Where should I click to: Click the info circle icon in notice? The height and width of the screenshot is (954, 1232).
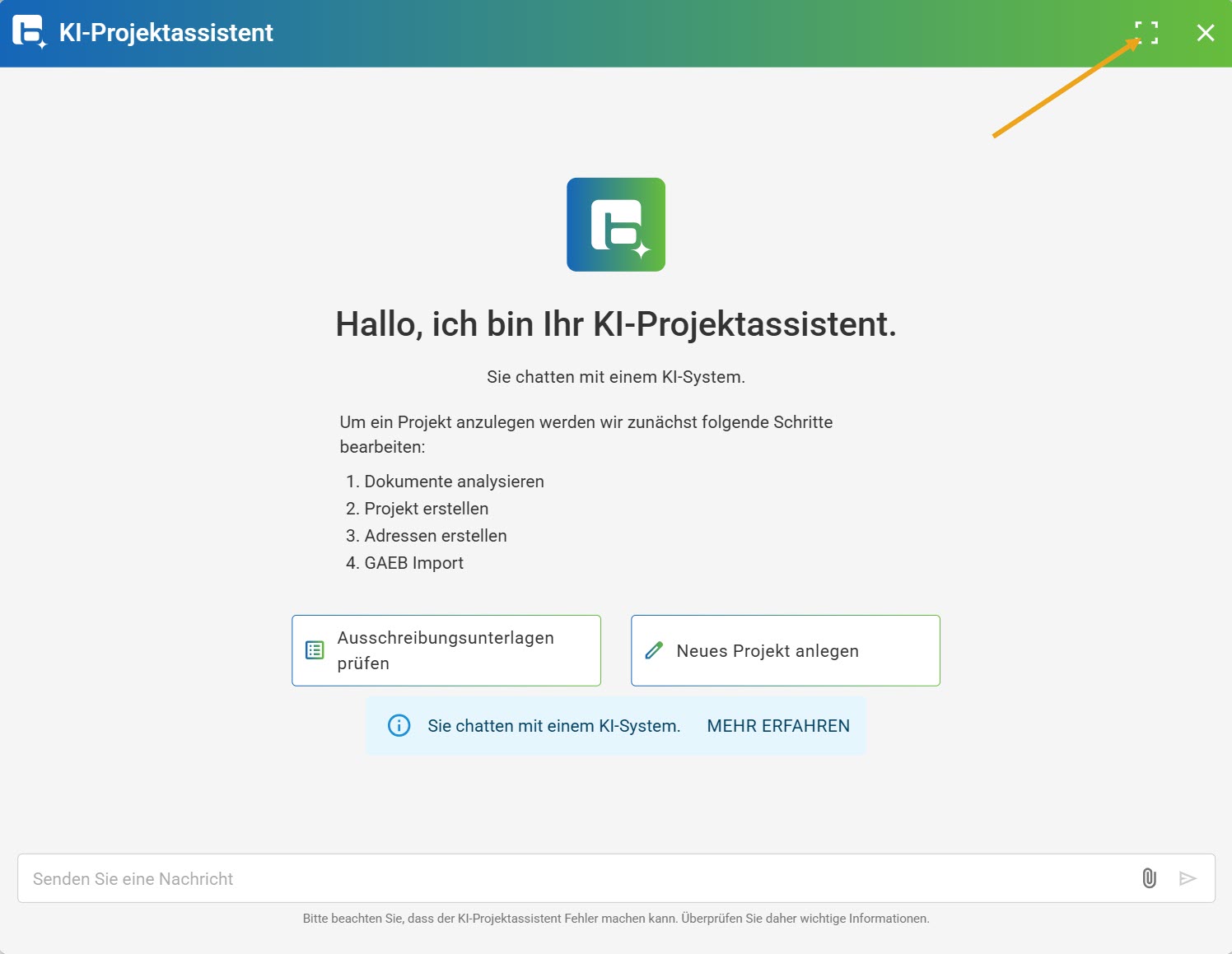point(399,726)
